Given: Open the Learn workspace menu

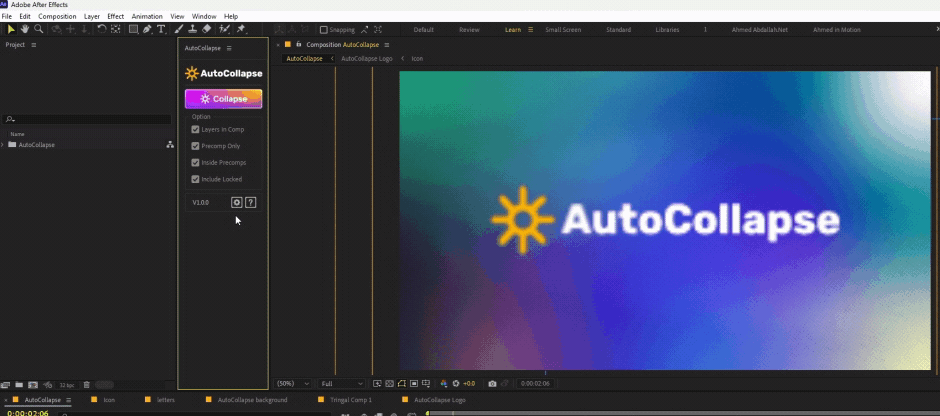Looking at the screenshot, I should coord(531,29).
